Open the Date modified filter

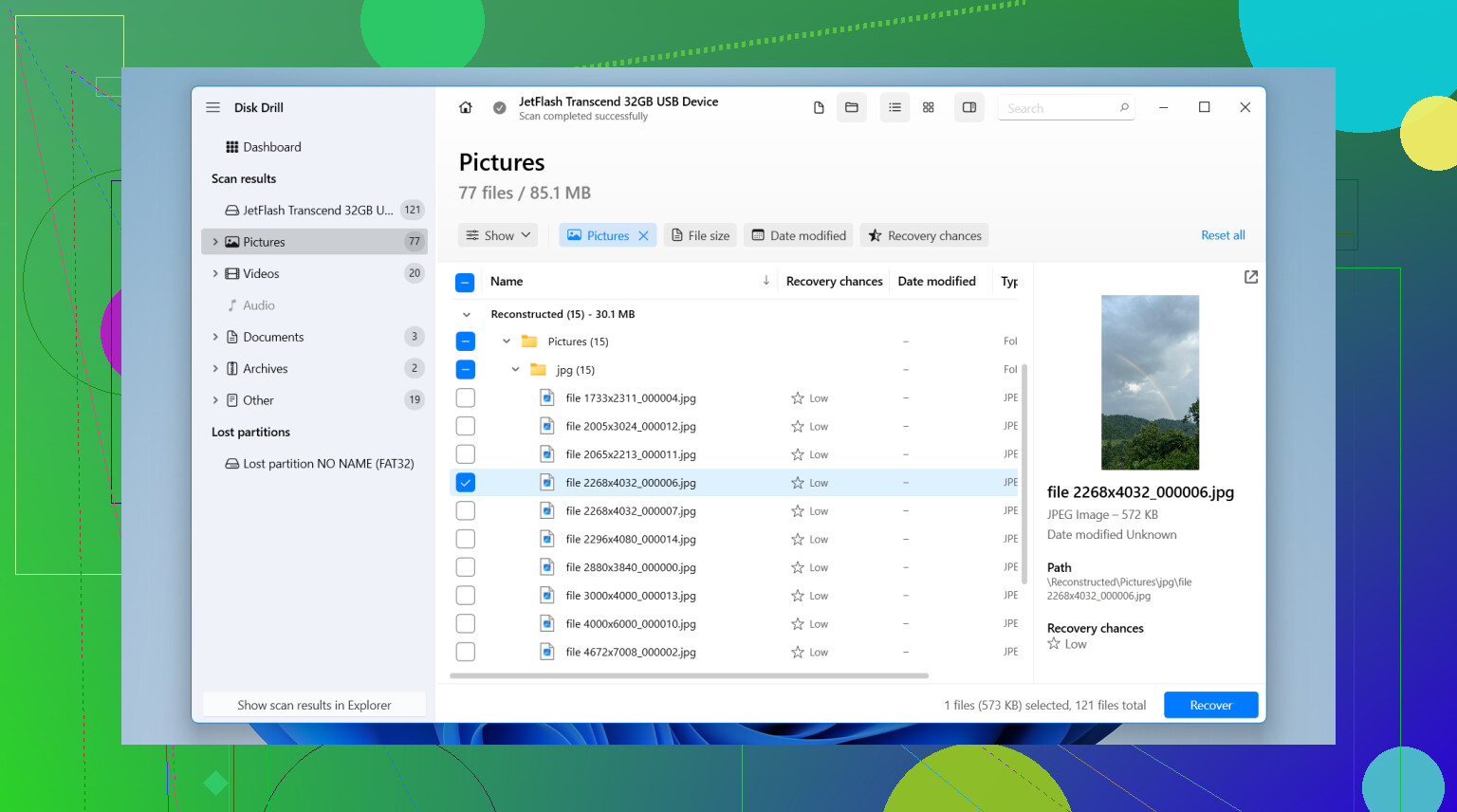[x=799, y=235]
